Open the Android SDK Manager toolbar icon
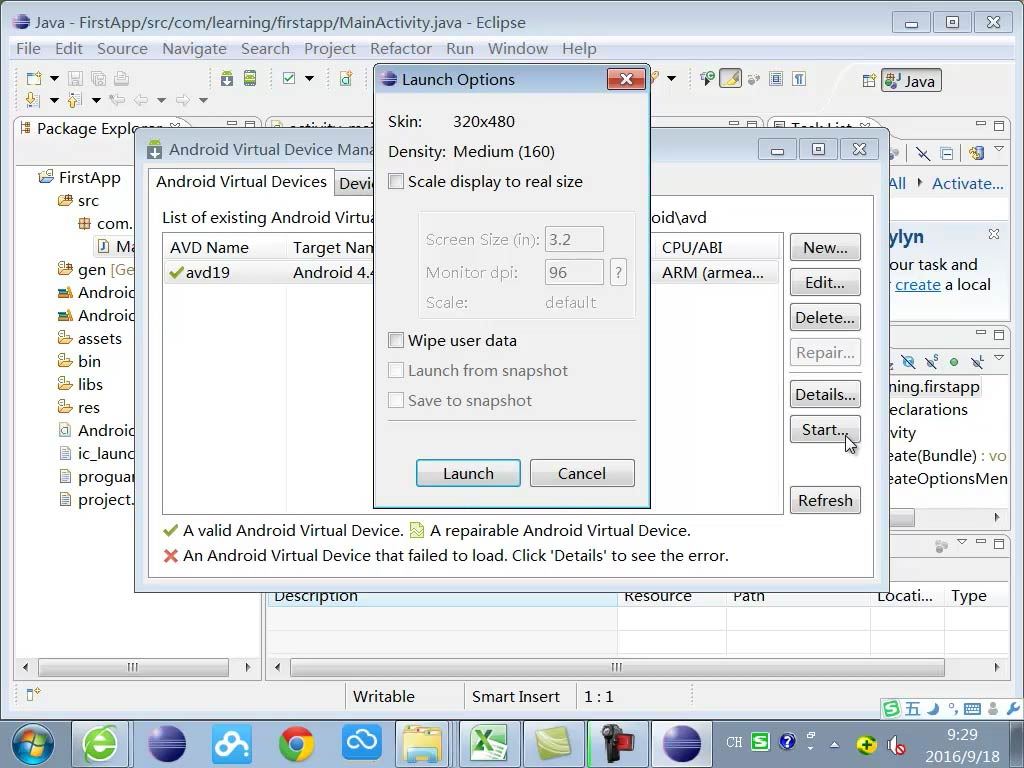 coord(227,79)
